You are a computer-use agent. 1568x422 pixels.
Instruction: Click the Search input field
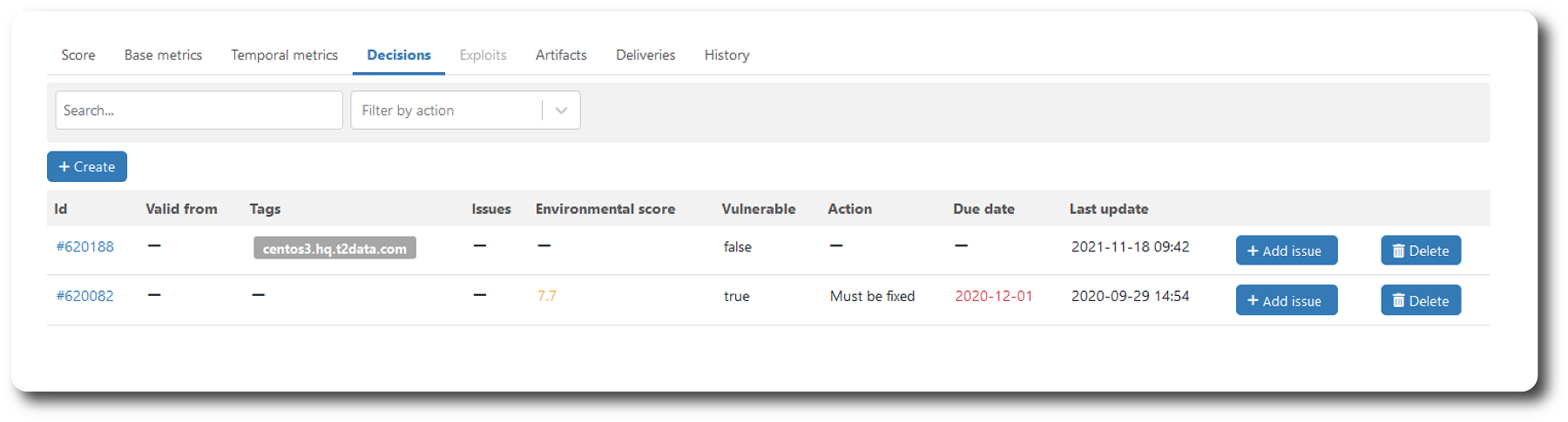click(x=199, y=111)
